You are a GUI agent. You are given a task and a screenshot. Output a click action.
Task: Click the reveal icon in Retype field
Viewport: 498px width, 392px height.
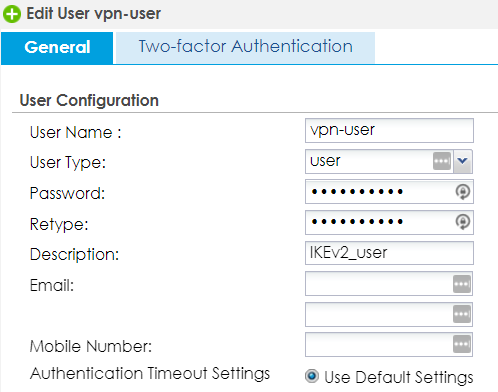coord(463,222)
